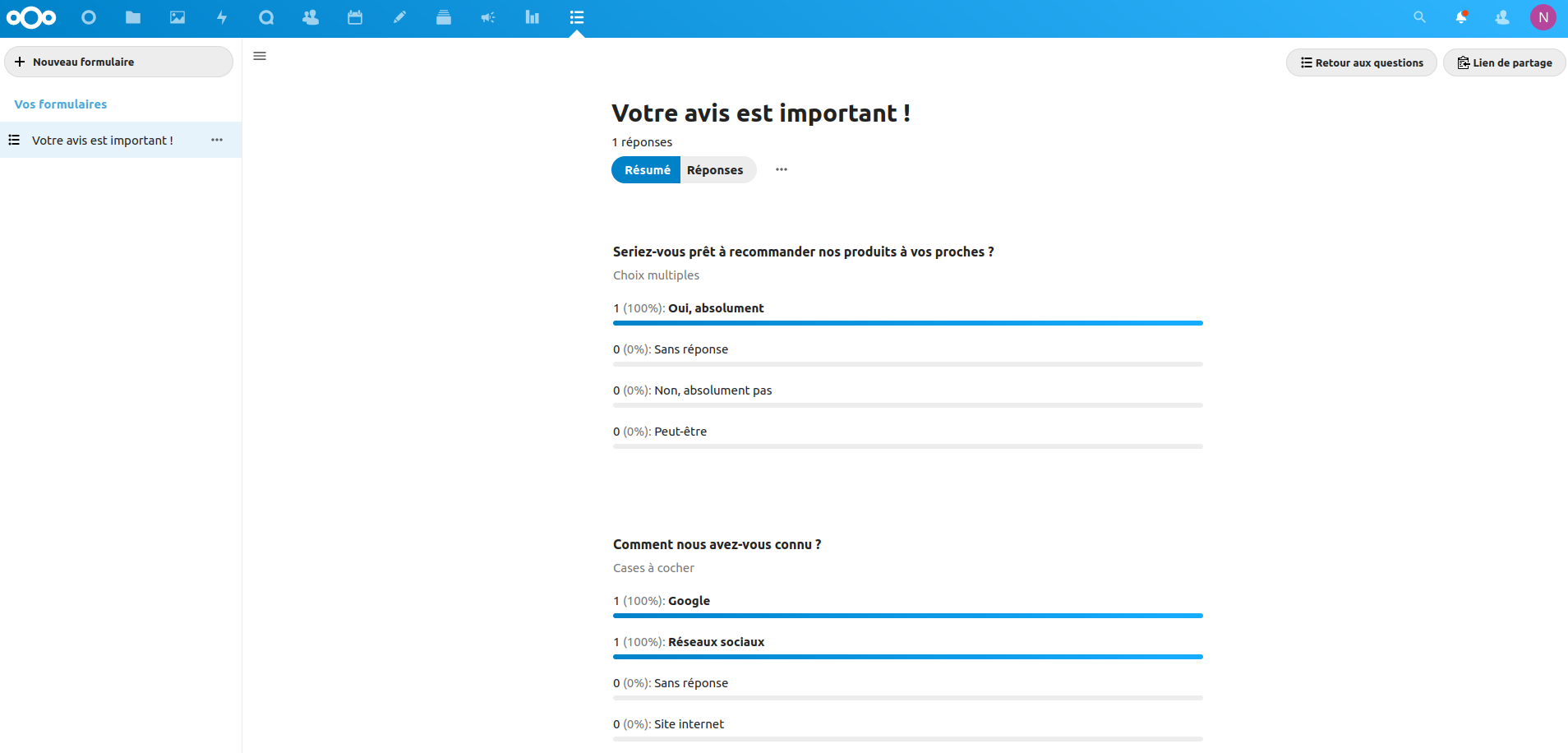Switch to the Réponses tab
Image resolution: width=1568 pixels, height=753 pixels.
pyautogui.click(x=715, y=170)
